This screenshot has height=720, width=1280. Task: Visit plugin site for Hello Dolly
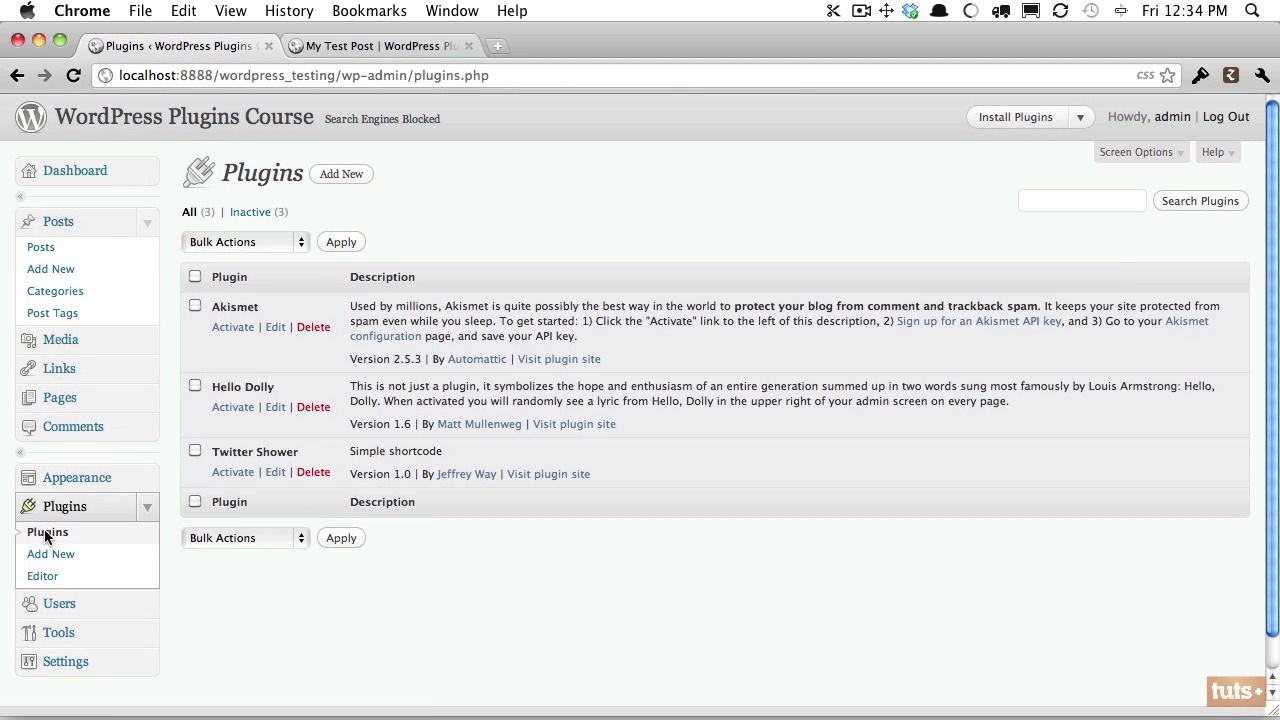[x=574, y=424]
